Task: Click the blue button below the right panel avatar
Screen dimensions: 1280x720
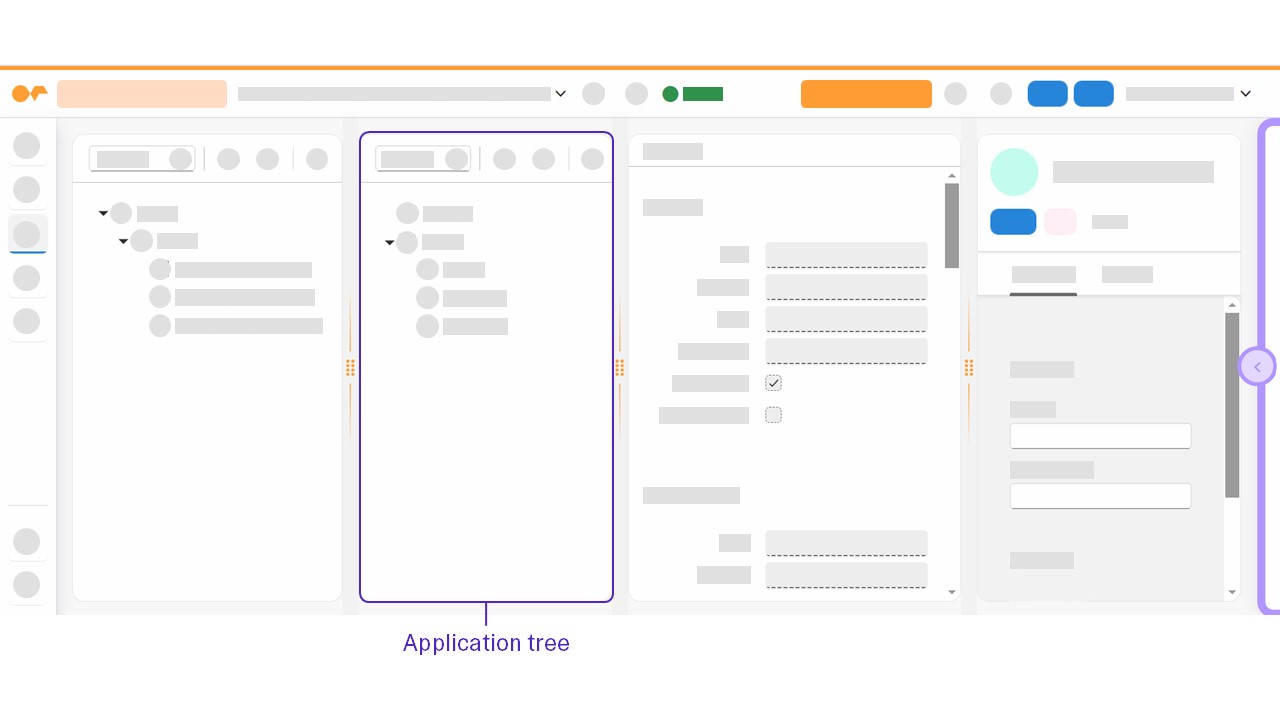Action: click(x=1013, y=221)
